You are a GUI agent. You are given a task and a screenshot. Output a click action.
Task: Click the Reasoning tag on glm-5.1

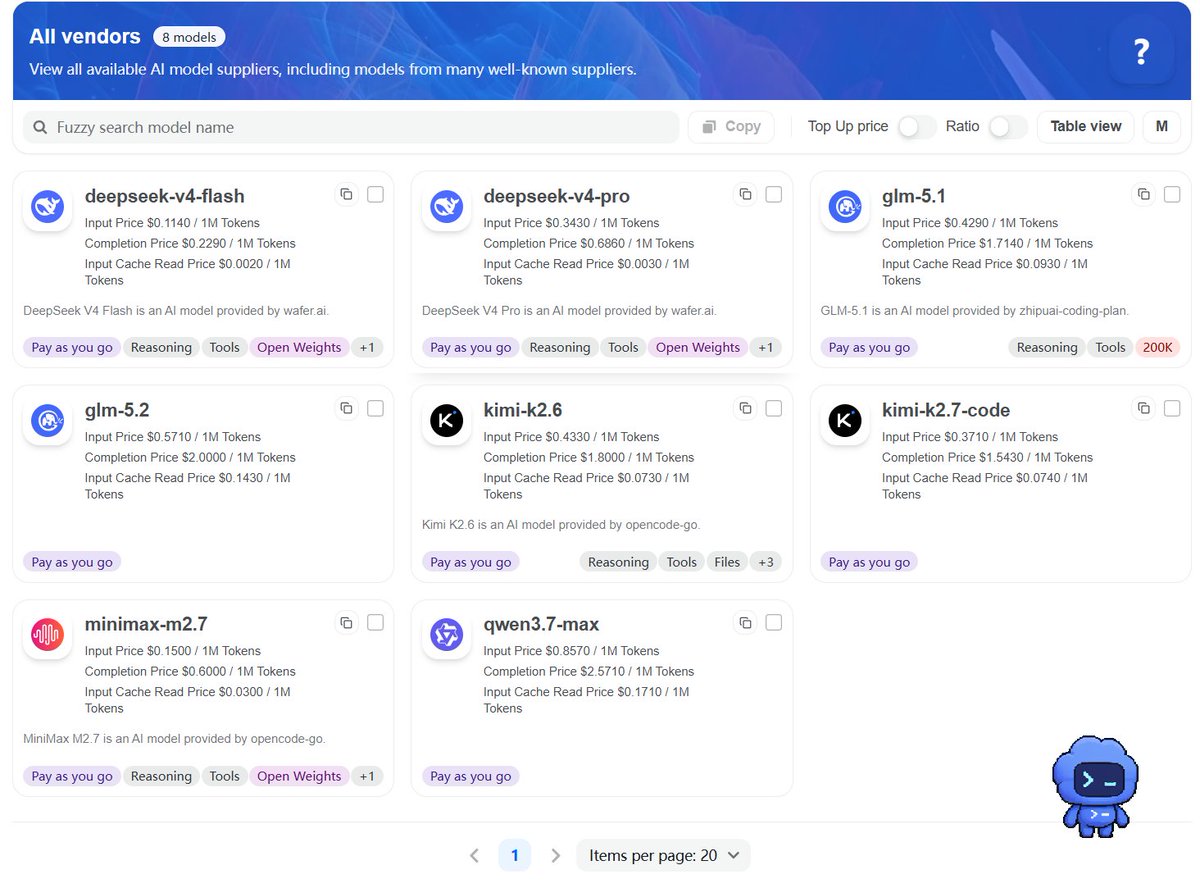click(x=1047, y=348)
